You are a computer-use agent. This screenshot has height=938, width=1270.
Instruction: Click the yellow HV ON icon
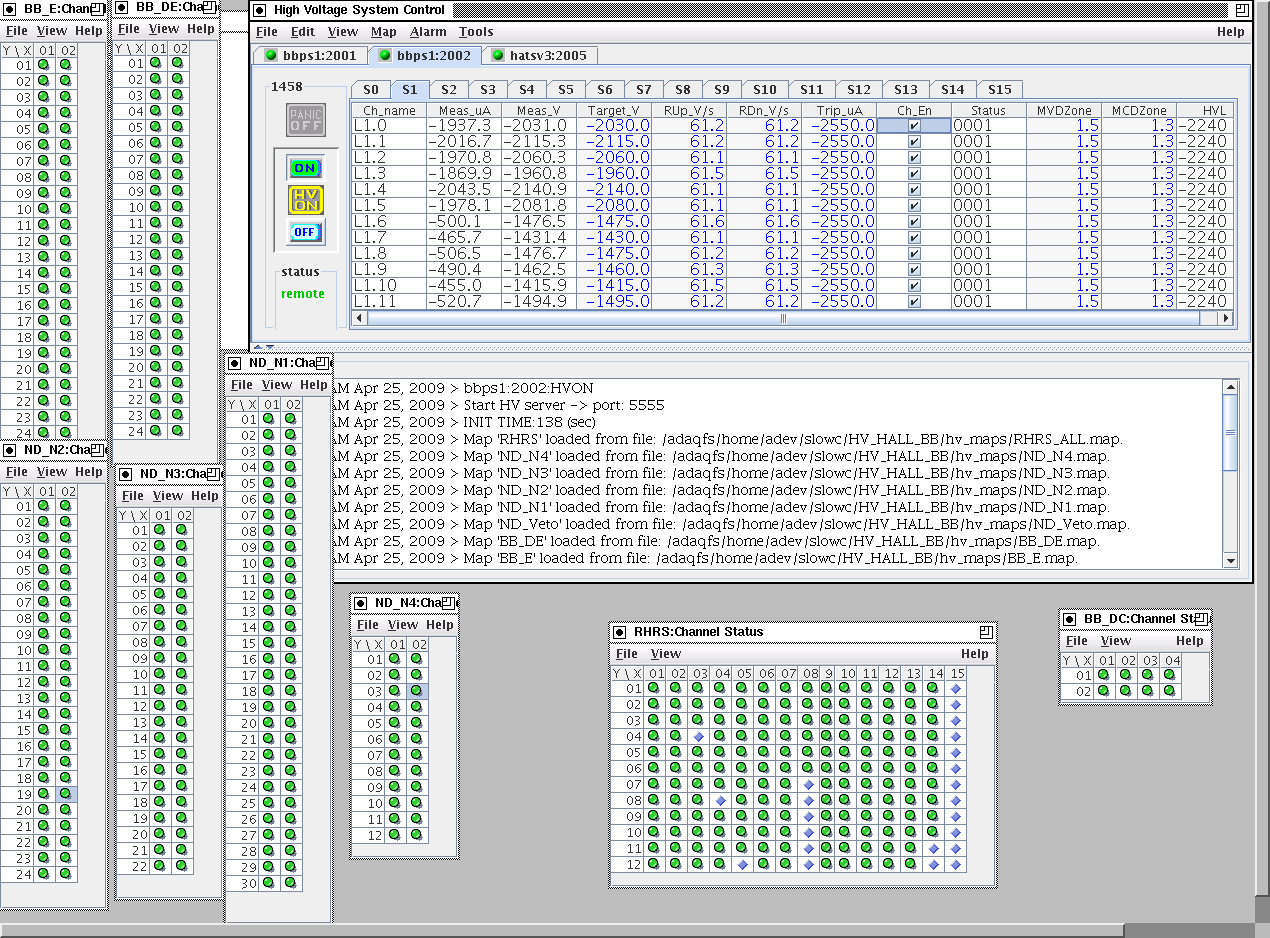click(x=305, y=200)
